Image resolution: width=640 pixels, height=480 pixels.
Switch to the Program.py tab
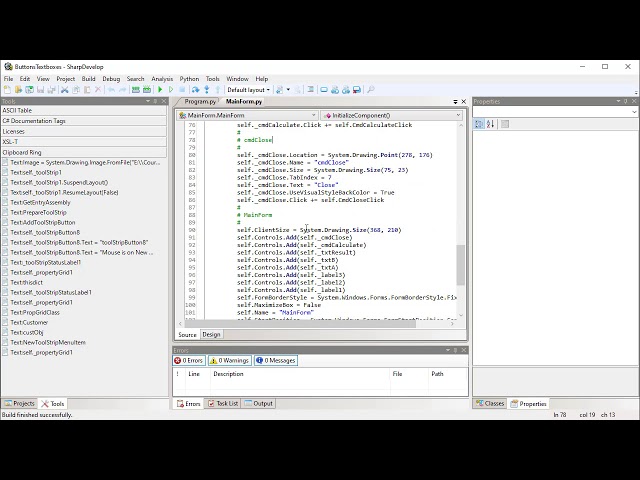200,102
